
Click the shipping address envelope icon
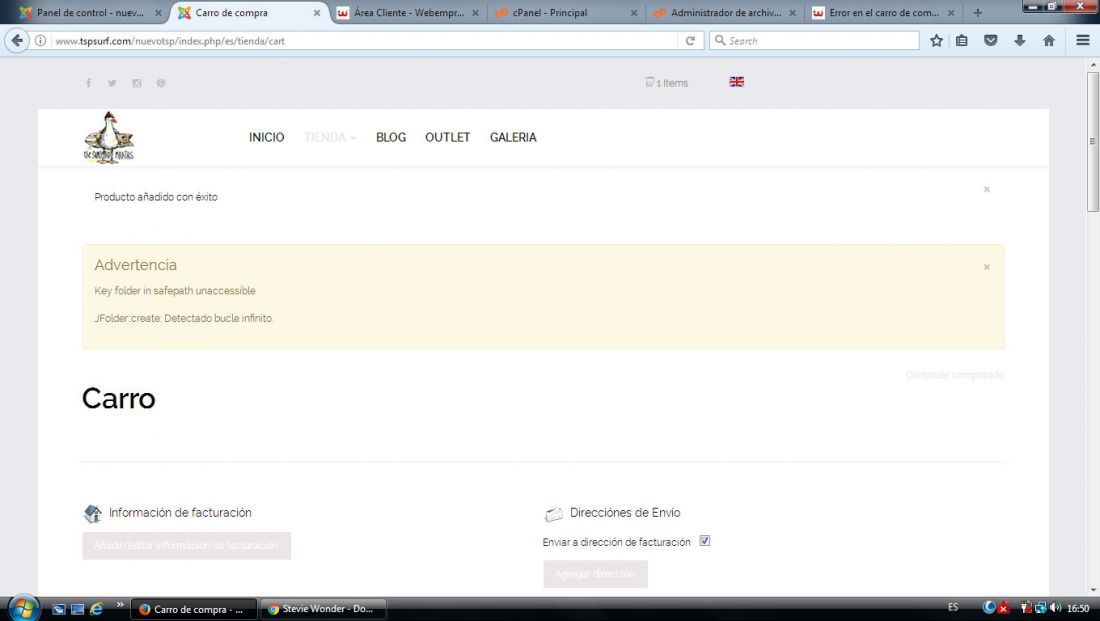tap(554, 514)
